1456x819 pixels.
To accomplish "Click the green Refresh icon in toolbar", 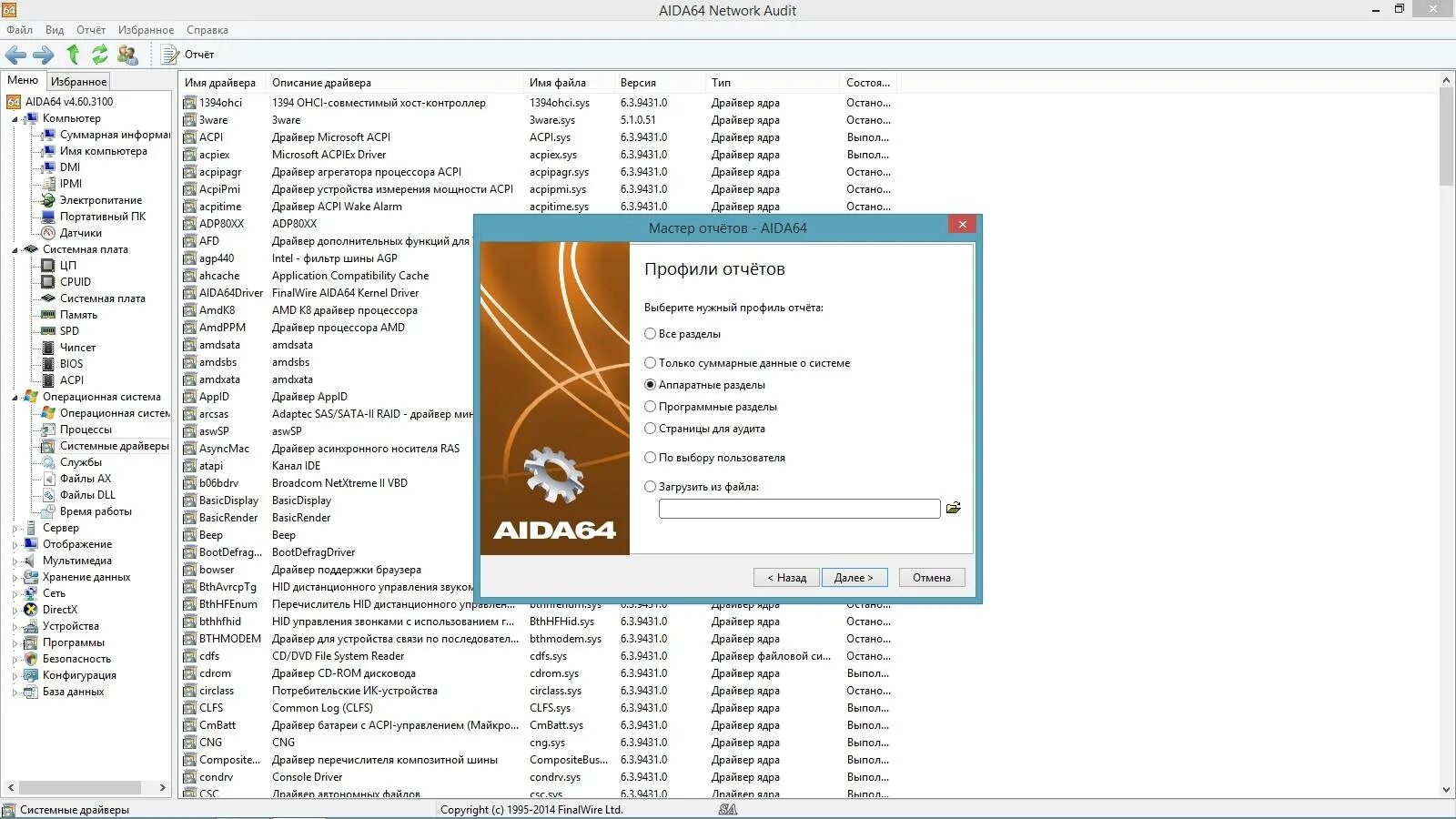I will 100,55.
